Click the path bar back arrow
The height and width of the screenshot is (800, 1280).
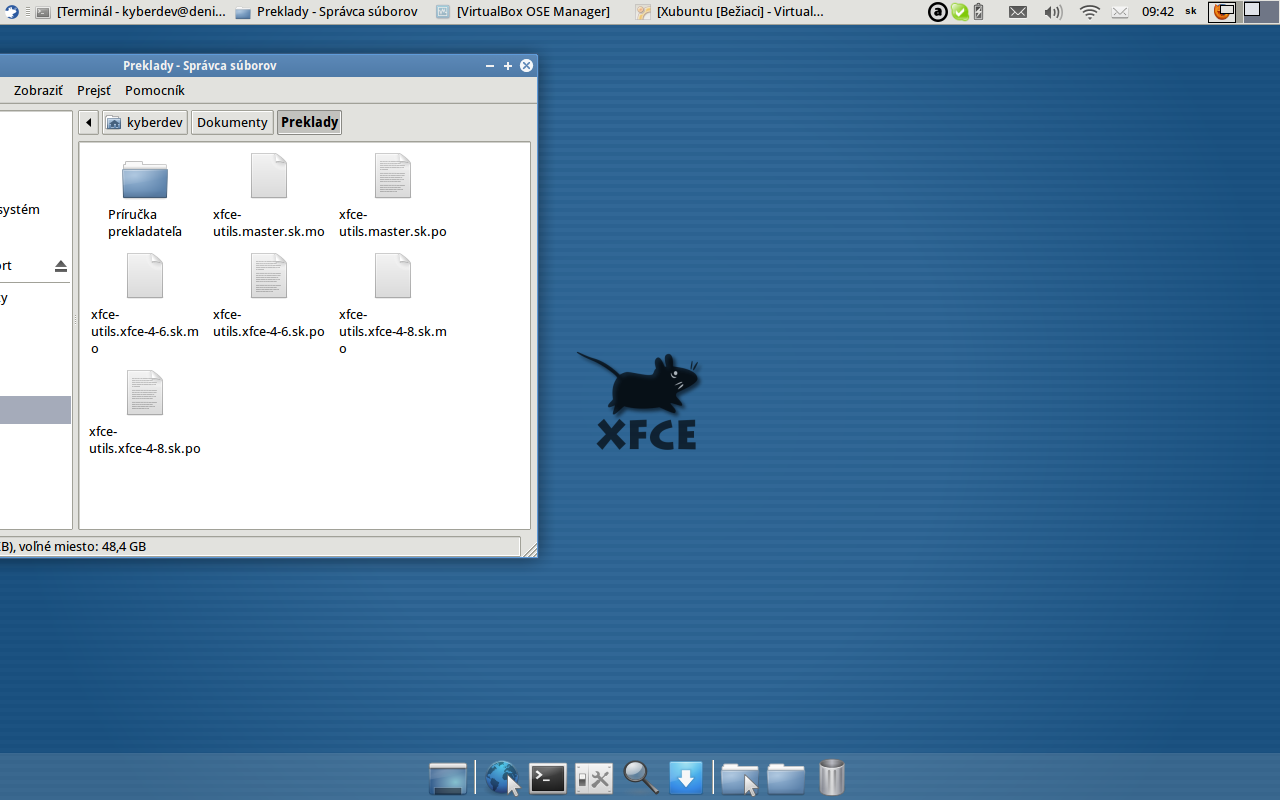click(88, 122)
